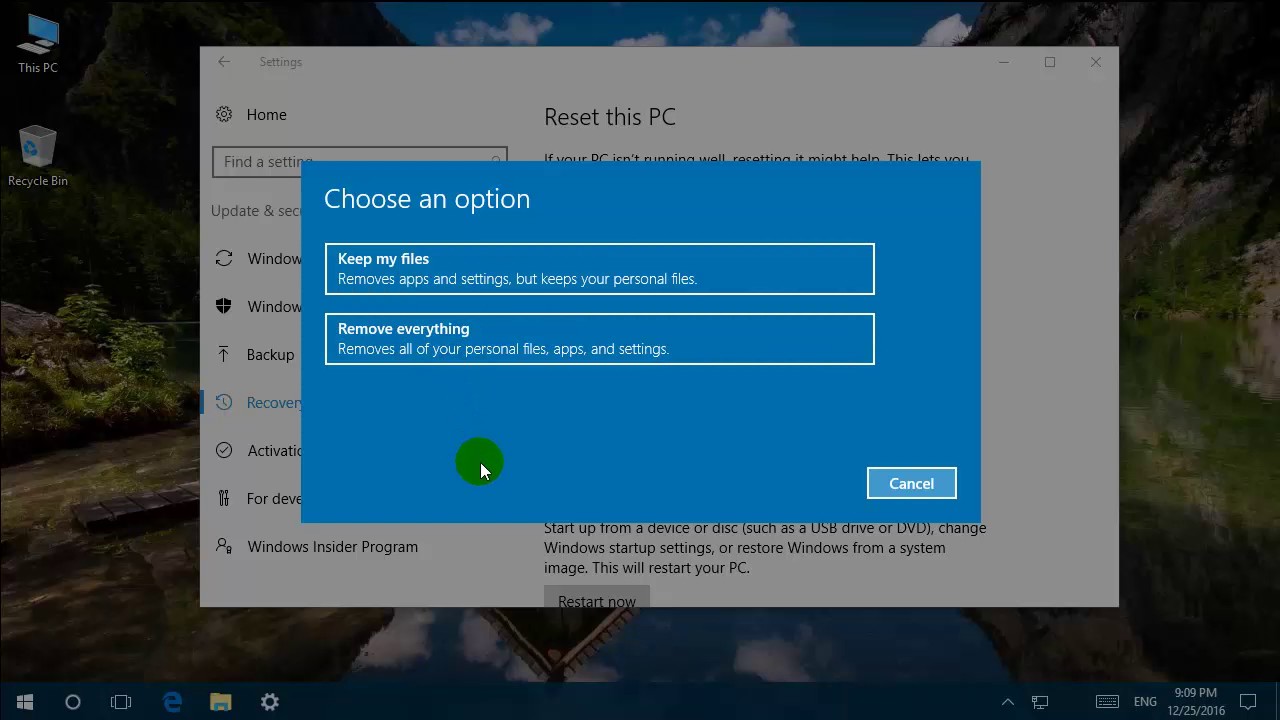Maximize the Settings window
This screenshot has width=1280, height=720.
click(1050, 62)
